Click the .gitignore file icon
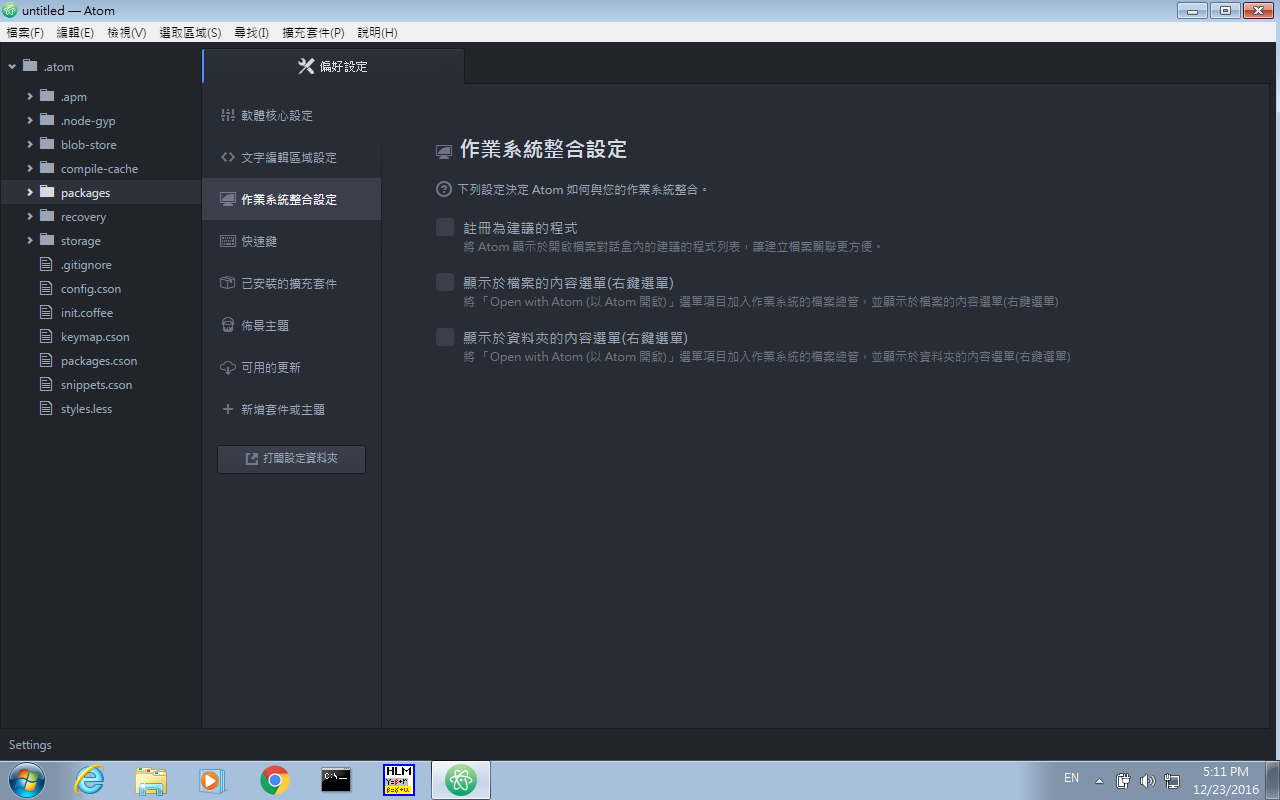 (x=45, y=264)
